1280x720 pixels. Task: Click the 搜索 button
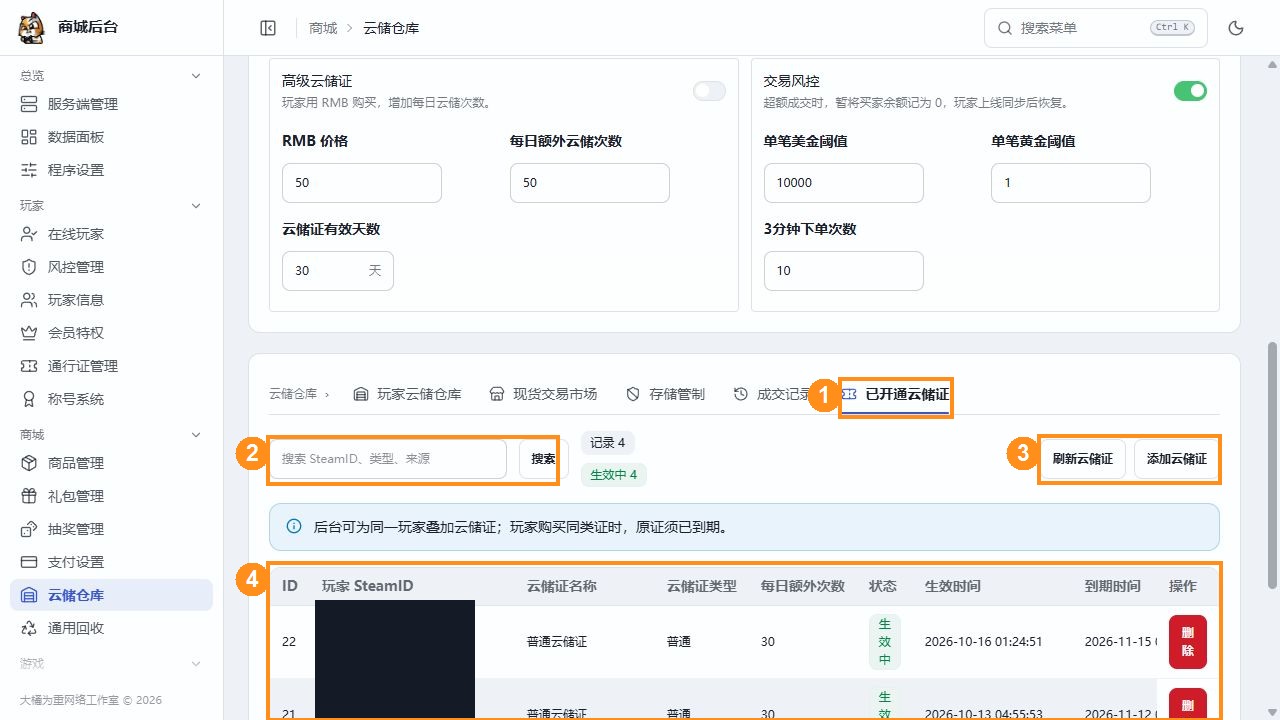543,459
